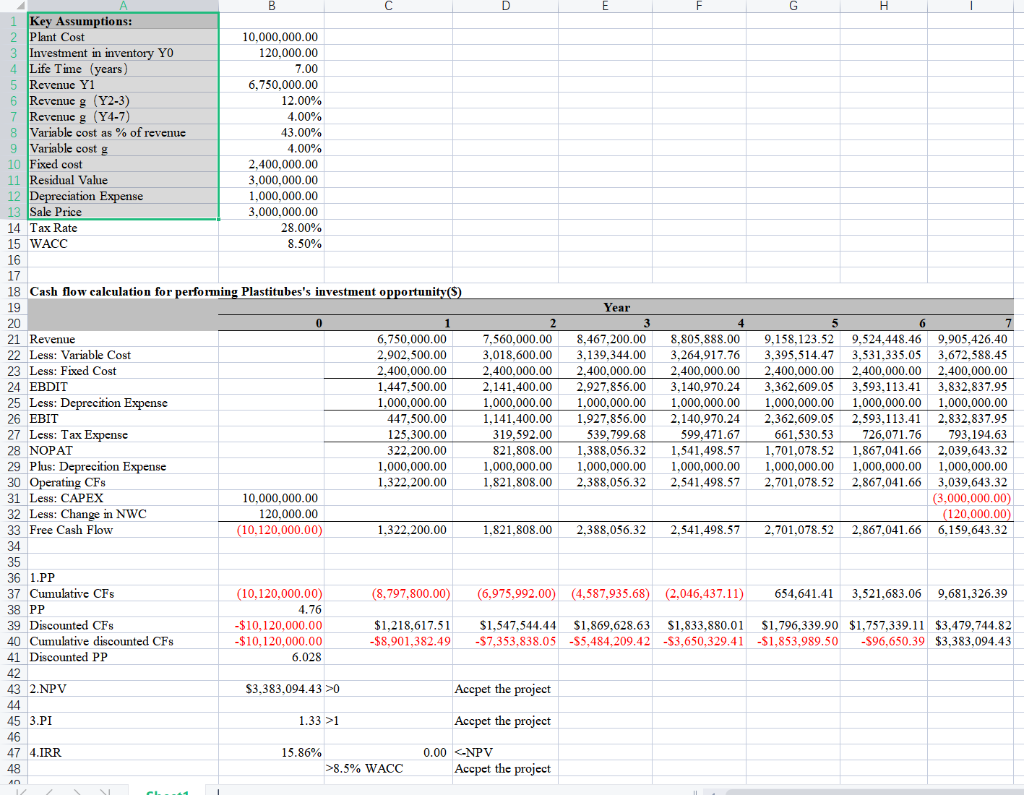Select Year 7 operating CF 3,039,643.32
The width and height of the screenshot is (1024, 795).
[x=970, y=483]
